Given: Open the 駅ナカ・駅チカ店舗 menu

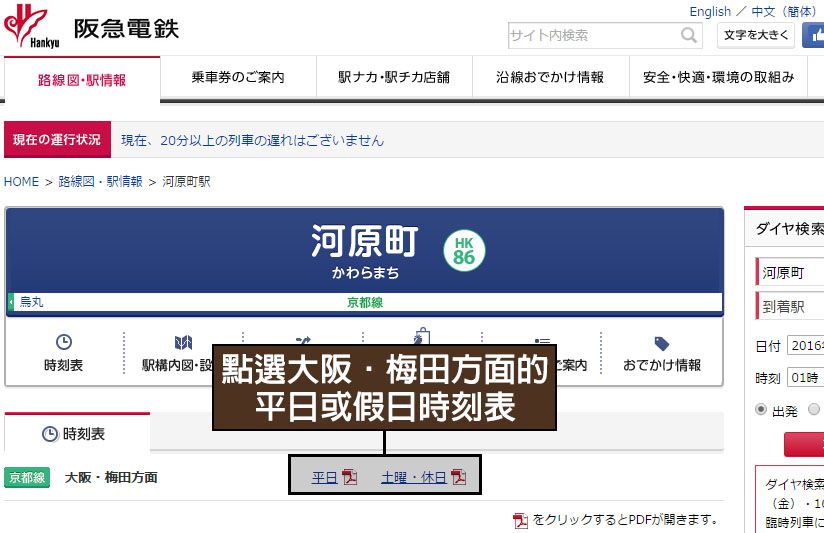Looking at the screenshot, I should [x=394, y=77].
